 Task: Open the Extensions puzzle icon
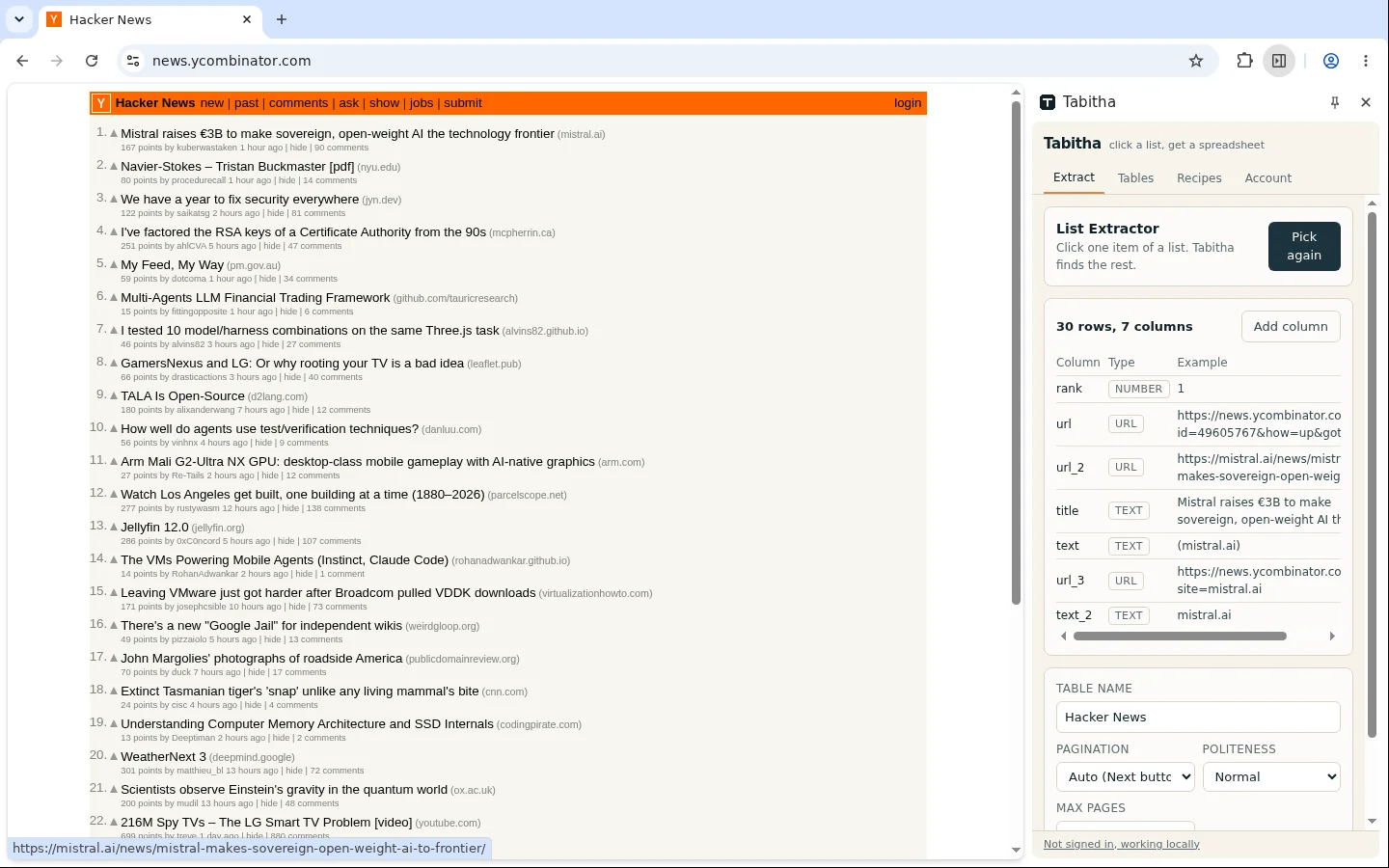(1244, 61)
